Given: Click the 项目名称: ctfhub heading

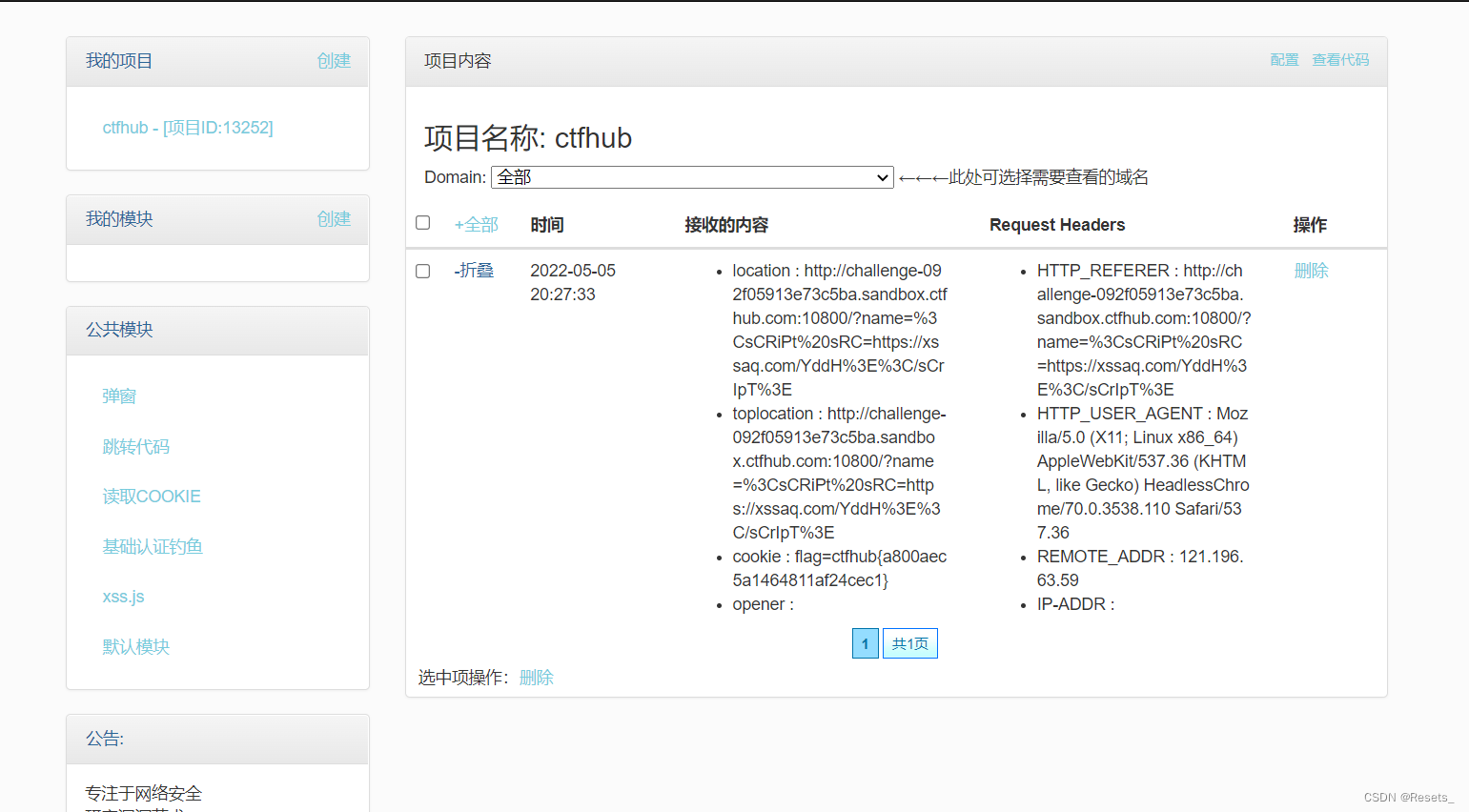Looking at the screenshot, I should (528, 138).
